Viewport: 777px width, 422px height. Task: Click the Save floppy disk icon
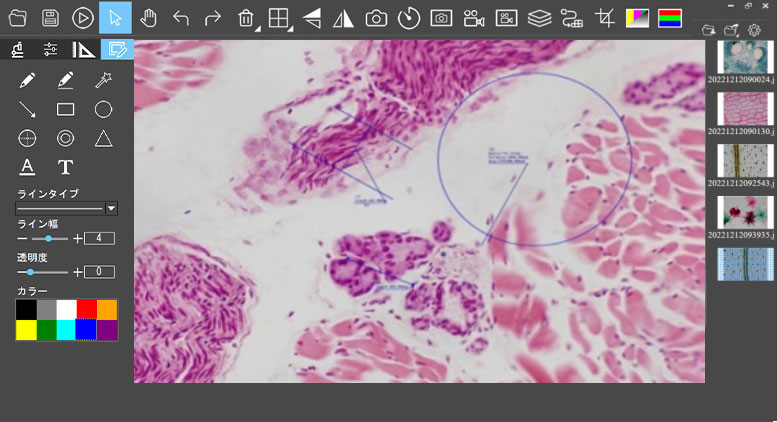pyautogui.click(x=50, y=18)
